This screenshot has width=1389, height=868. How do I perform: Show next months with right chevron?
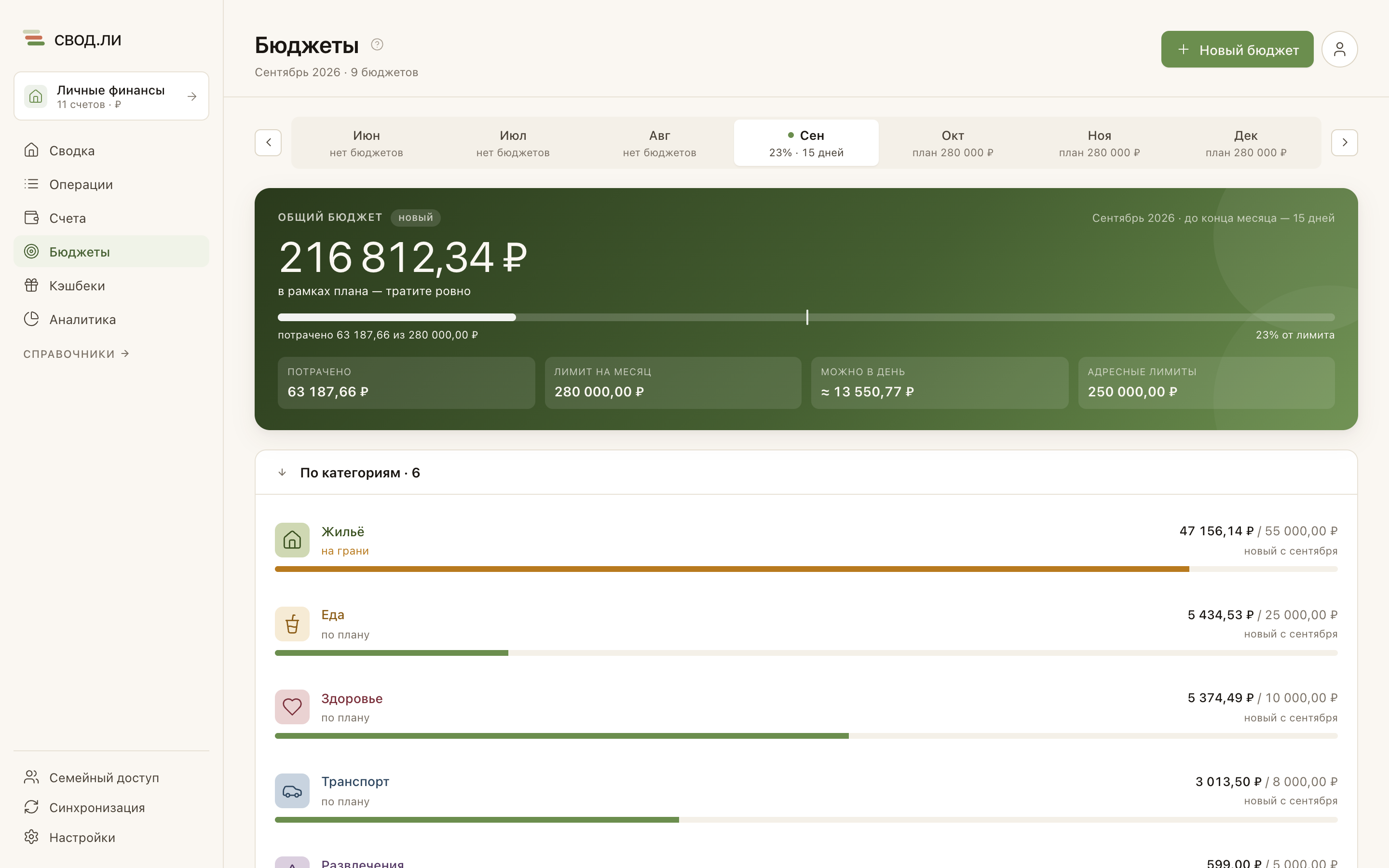pos(1344,142)
